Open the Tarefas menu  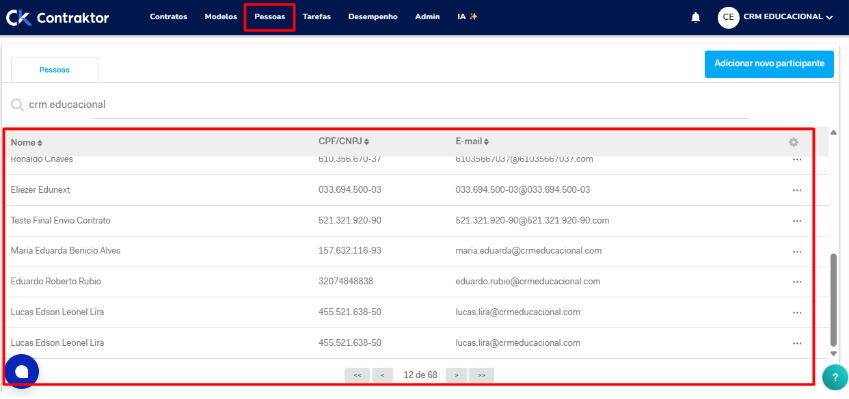(x=317, y=17)
